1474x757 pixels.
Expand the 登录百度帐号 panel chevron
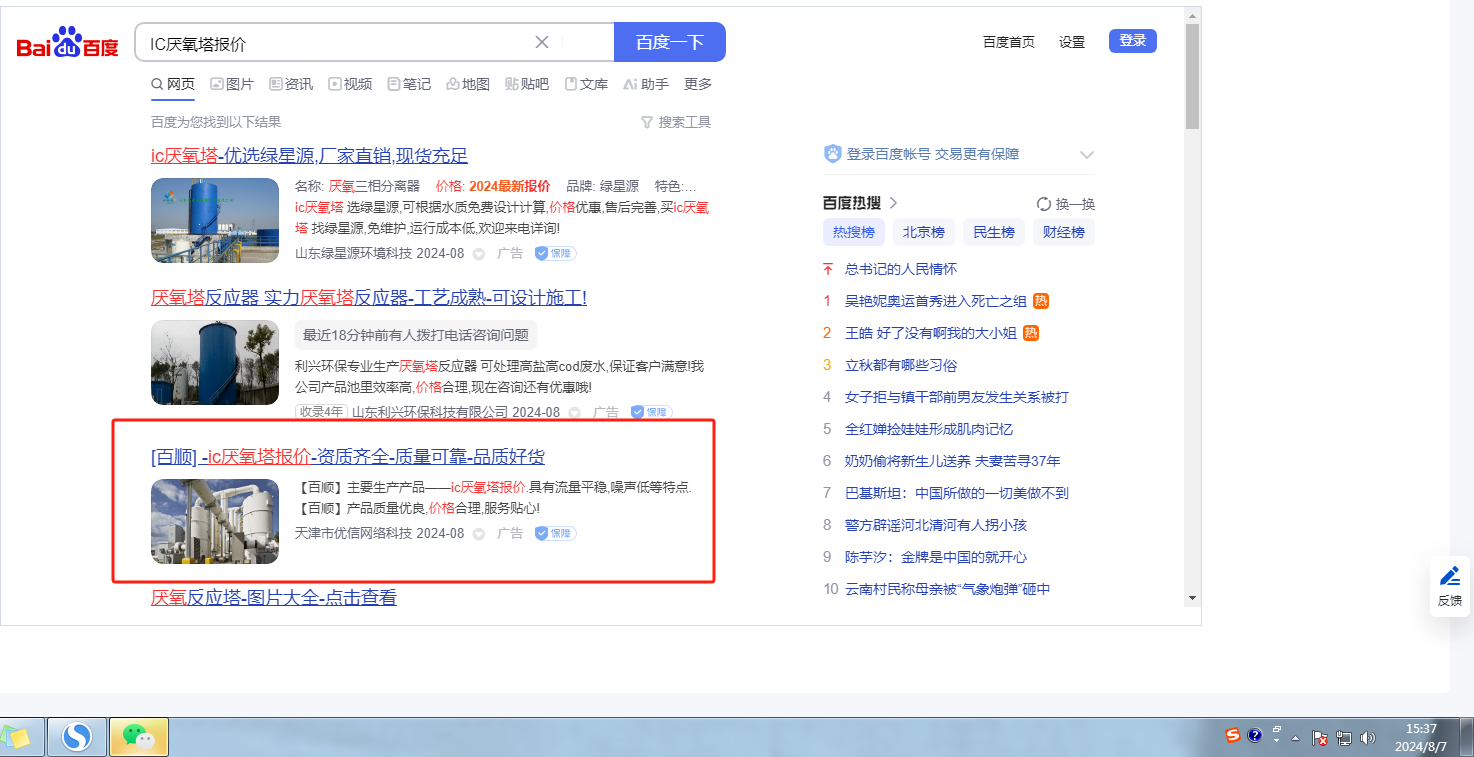pos(1087,155)
